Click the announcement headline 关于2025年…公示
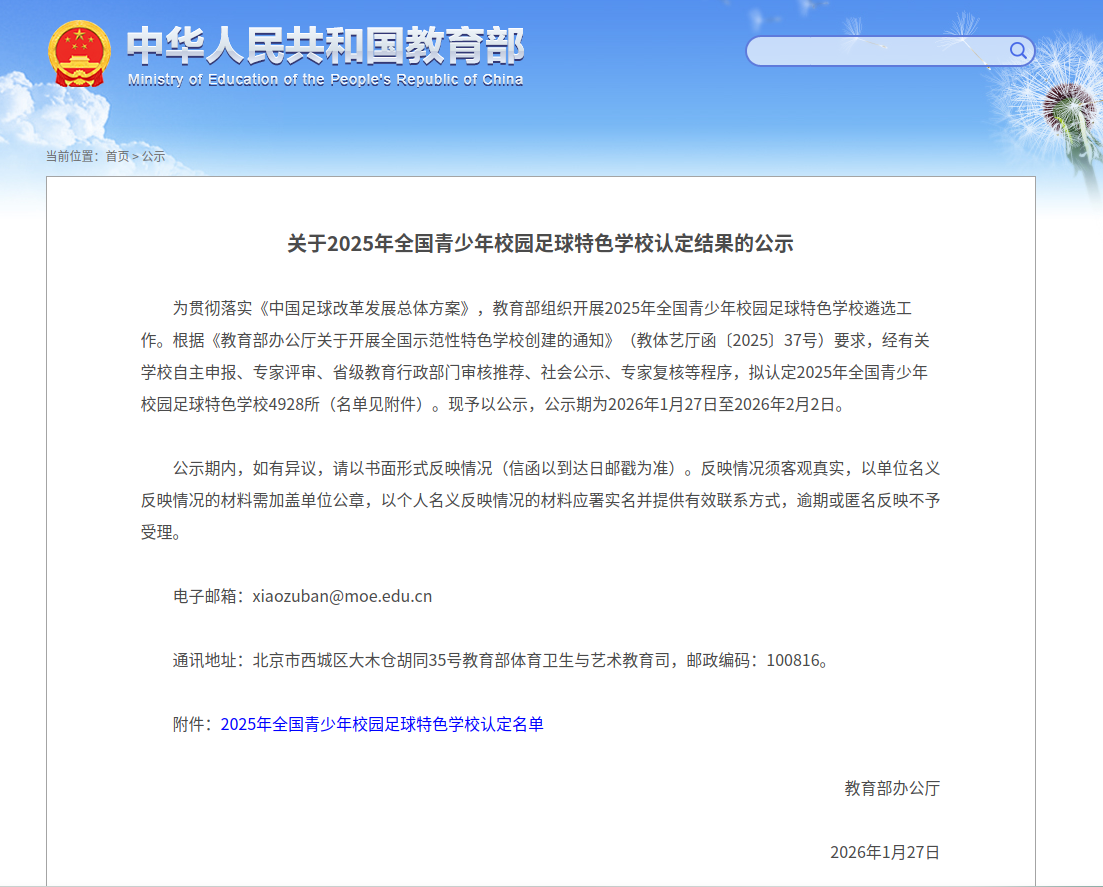Screen dimensions: 1103x887 pyautogui.click(x=540, y=243)
